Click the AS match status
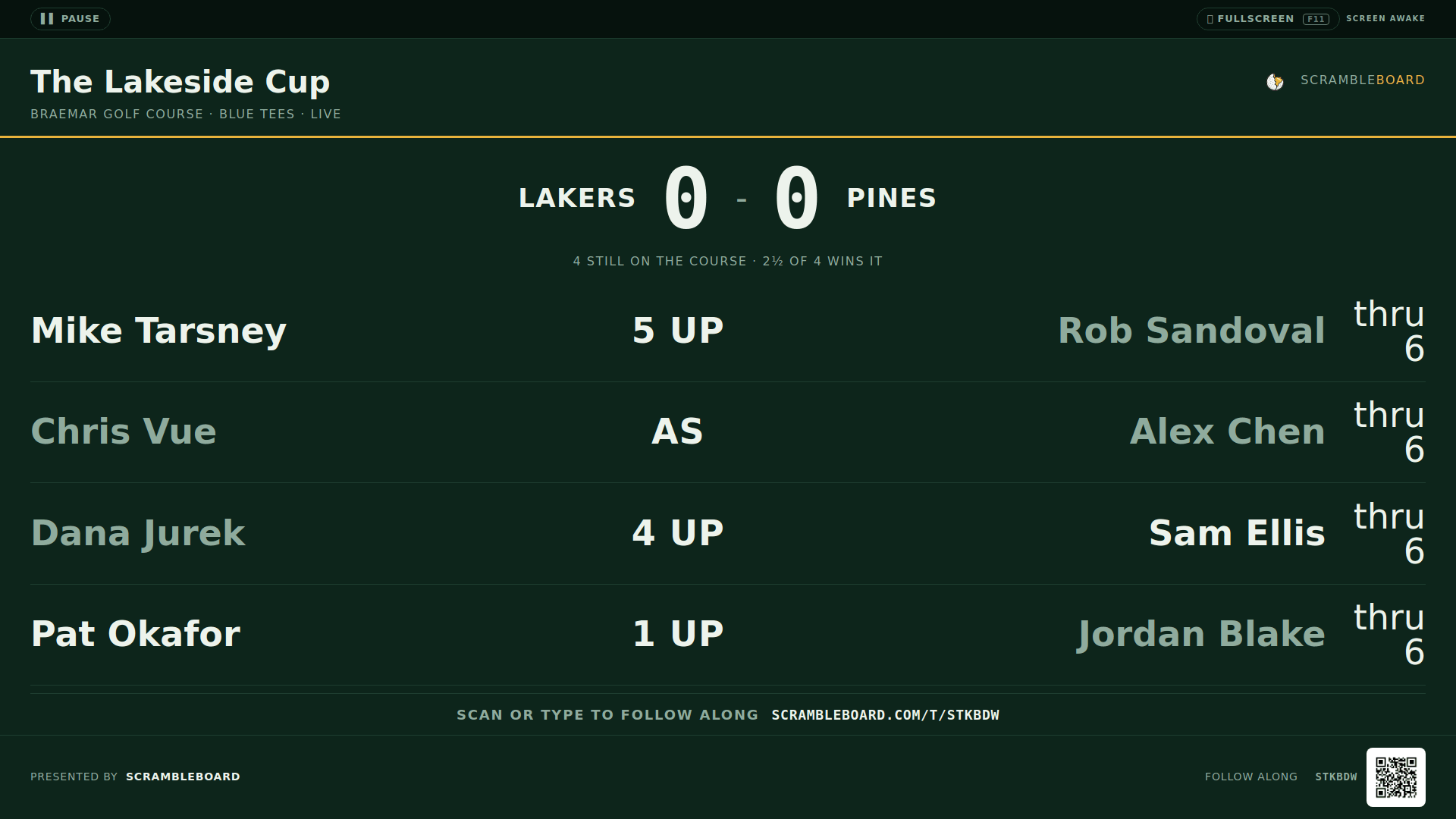 click(678, 432)
